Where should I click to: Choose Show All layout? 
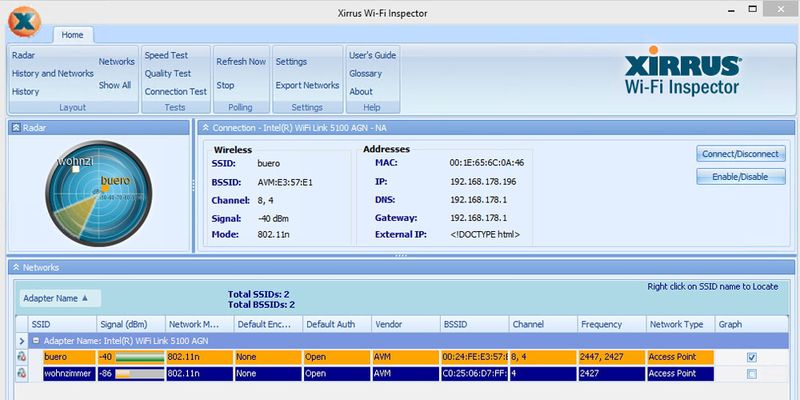[x=115, y=85]
